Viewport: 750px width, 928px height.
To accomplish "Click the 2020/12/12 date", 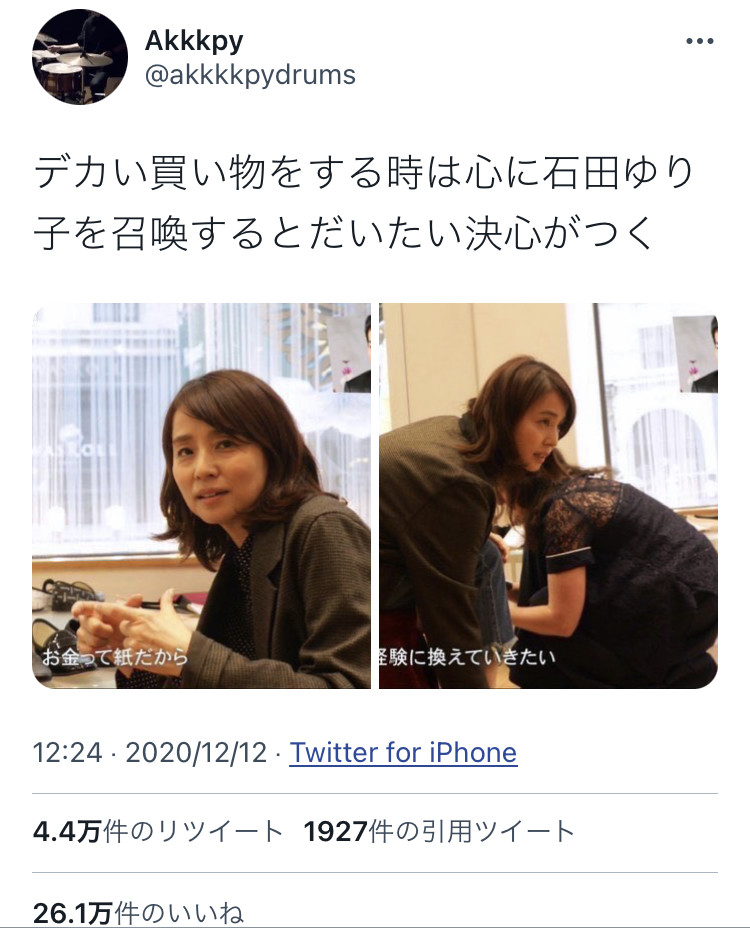I will [196, 753].
